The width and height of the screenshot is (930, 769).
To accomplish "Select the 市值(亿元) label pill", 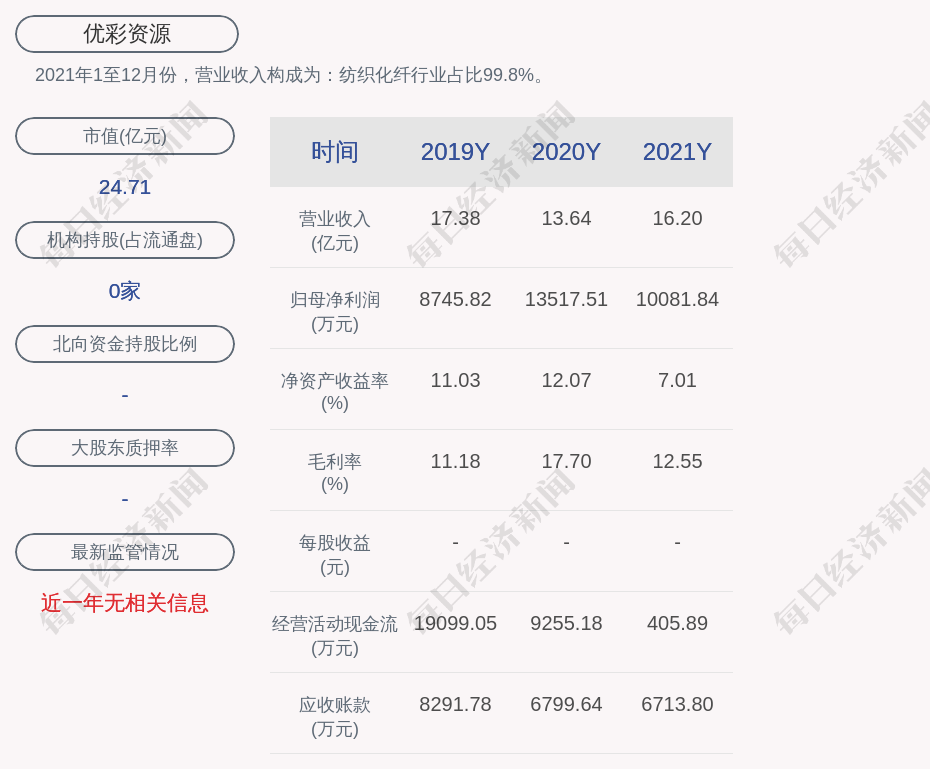I will click(125, 136).
